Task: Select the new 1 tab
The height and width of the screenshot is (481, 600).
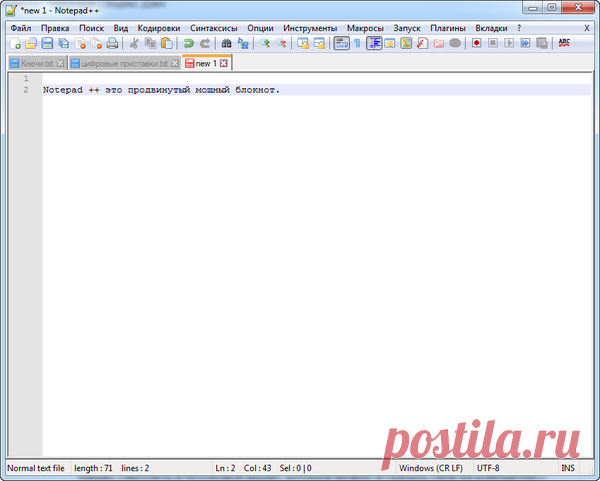Action: (206, 64)
